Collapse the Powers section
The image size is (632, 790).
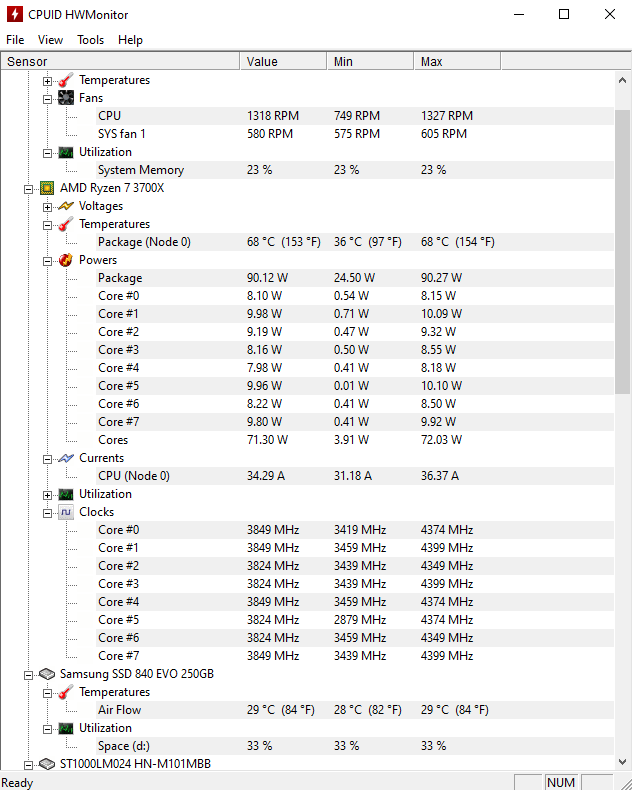[x=47, y=260]
